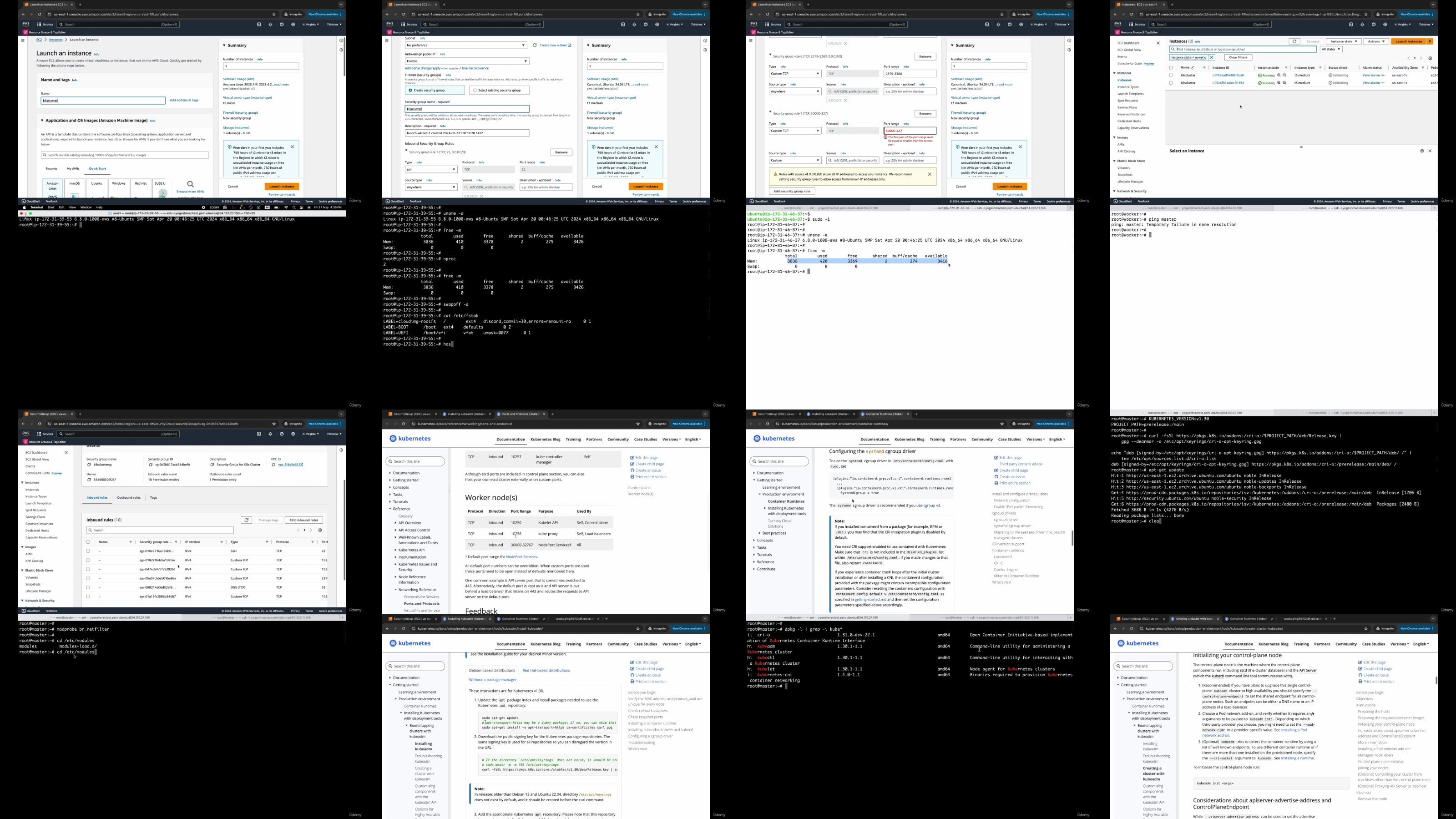
Task: Bookmark star on Ports and Protocols browser
Action: point(637,424)
